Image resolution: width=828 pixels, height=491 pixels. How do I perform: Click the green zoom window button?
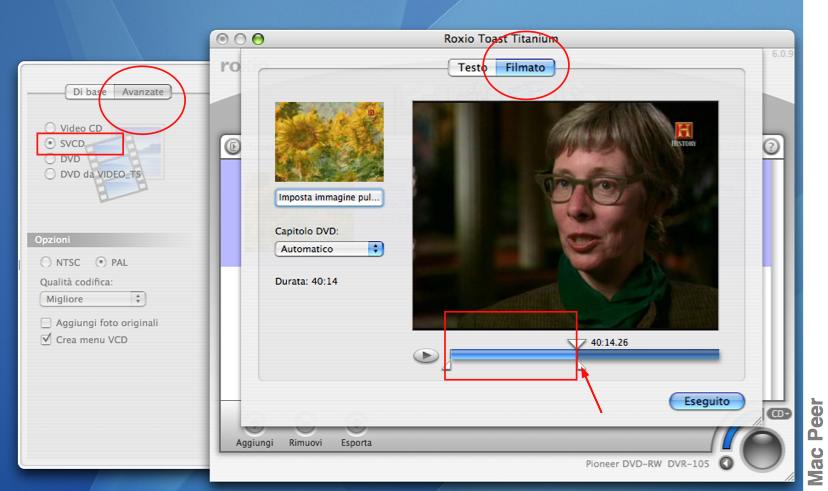pos(258,39)
